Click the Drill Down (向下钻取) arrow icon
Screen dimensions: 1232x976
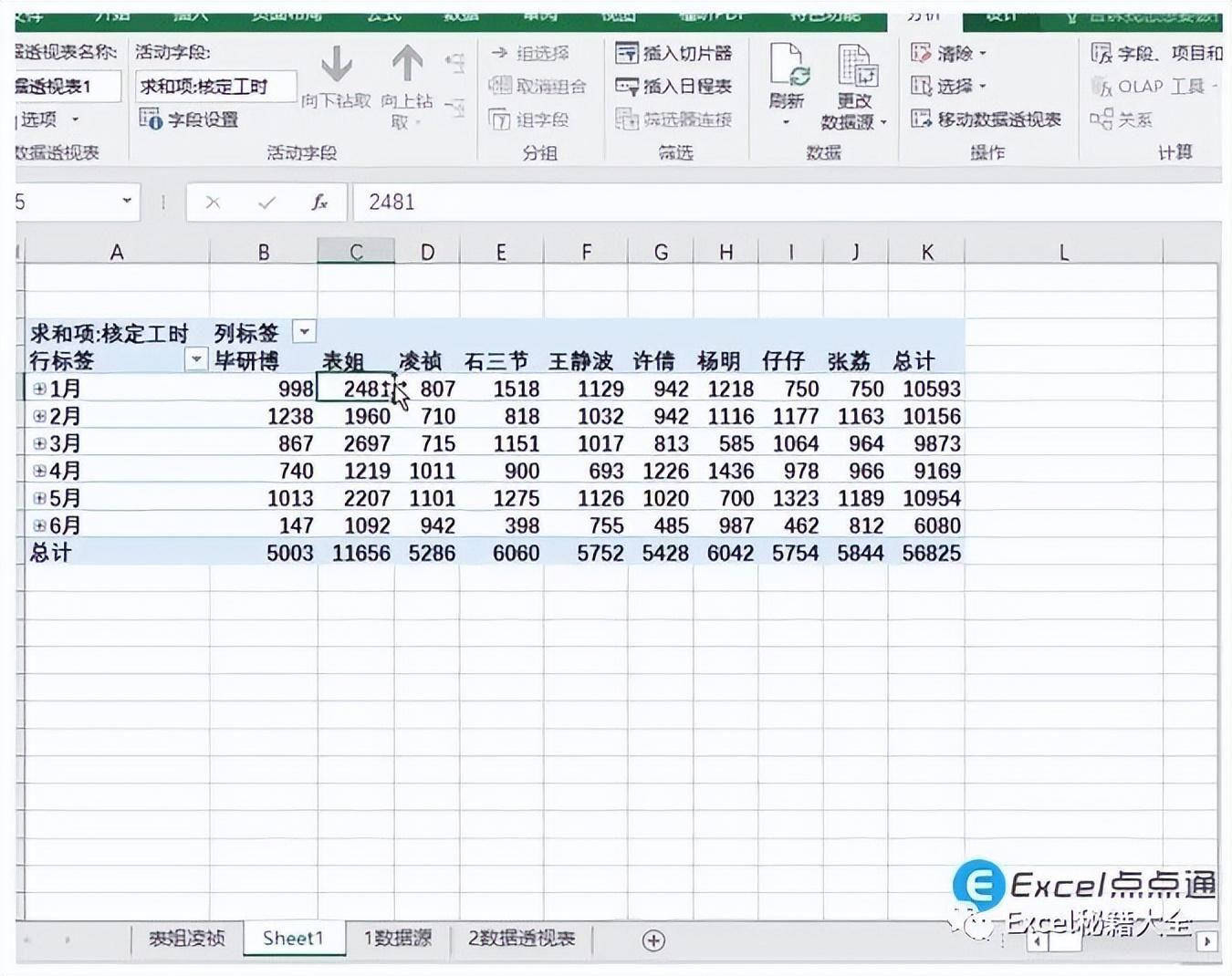337,65
